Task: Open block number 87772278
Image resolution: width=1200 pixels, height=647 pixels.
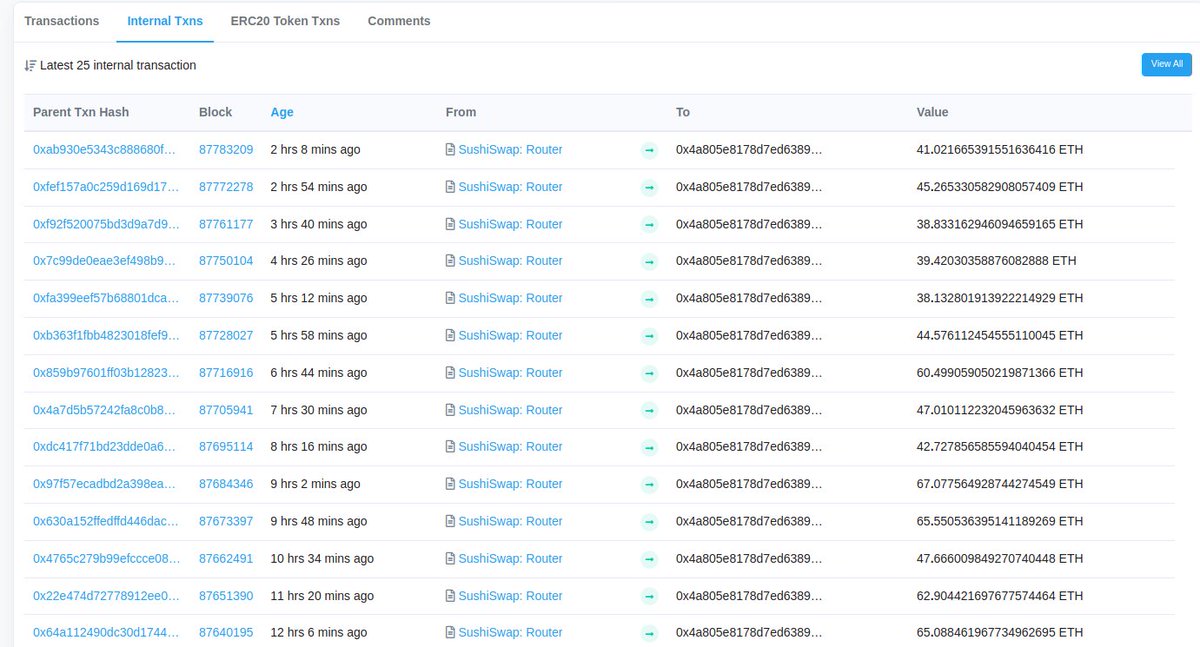Action: click(226, 187)
